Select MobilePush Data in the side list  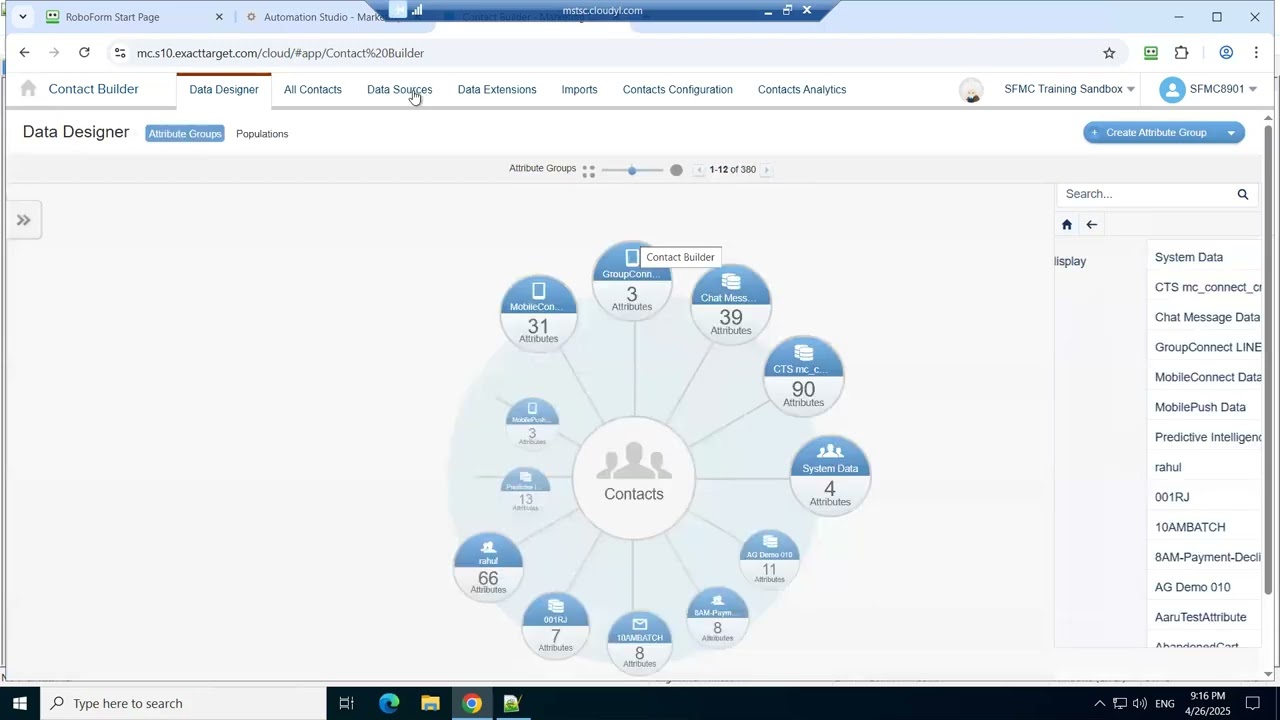point(1200,407)
